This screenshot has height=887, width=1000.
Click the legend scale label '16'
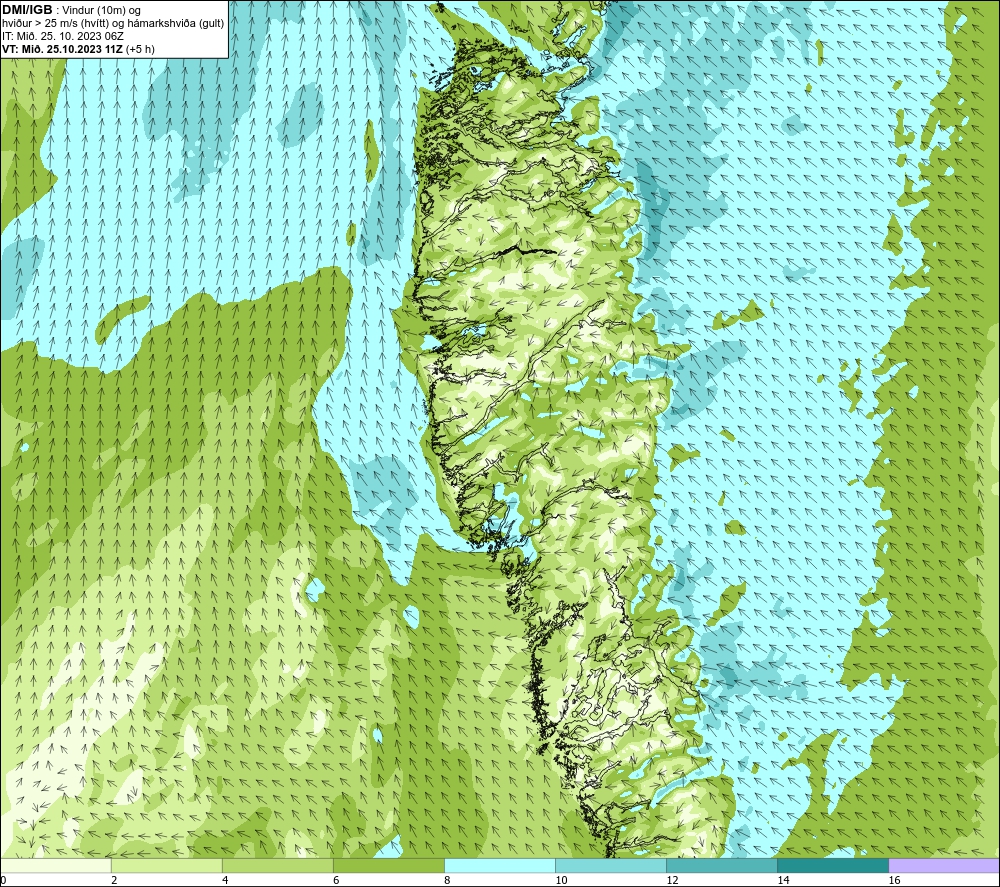894,880
